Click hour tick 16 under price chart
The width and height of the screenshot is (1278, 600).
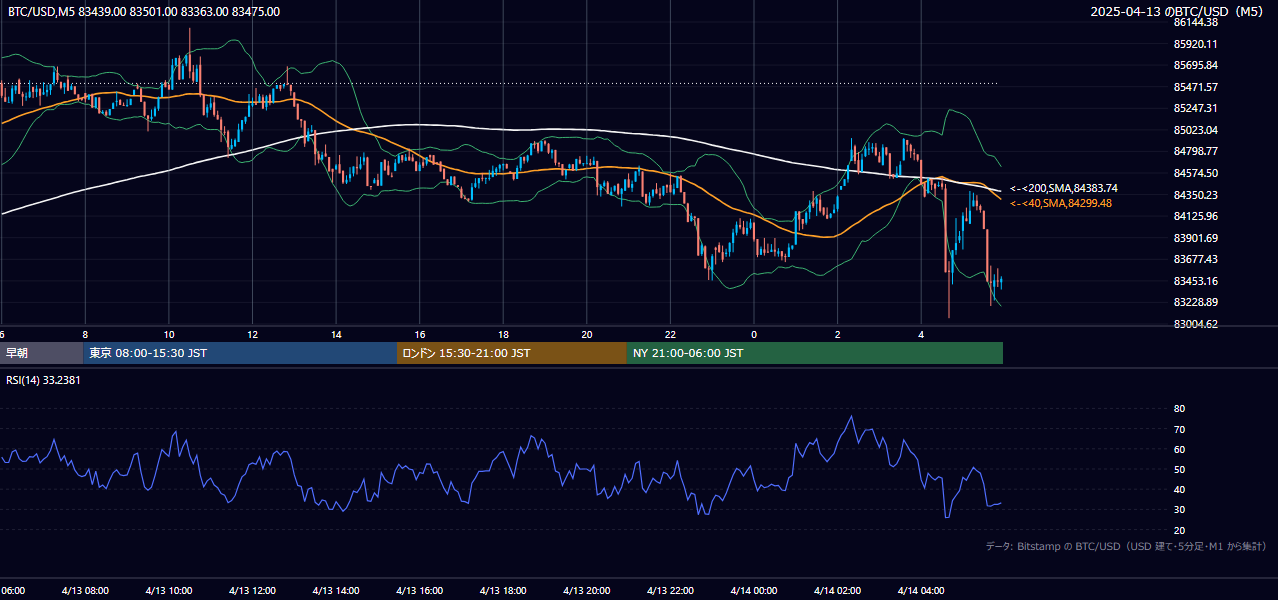pos(420,334)
